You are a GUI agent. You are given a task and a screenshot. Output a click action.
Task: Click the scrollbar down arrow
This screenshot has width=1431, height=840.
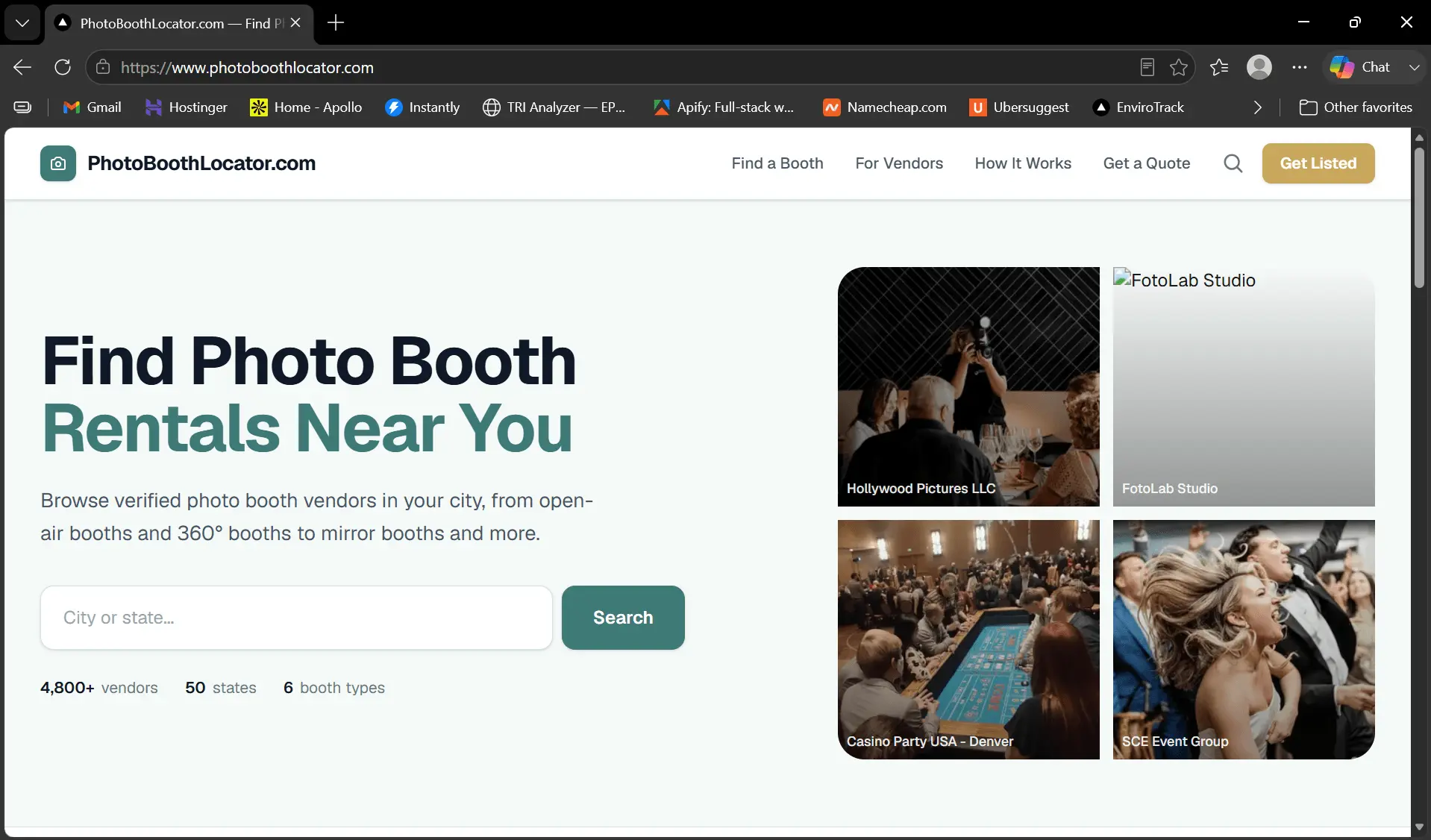[1419, 827]
